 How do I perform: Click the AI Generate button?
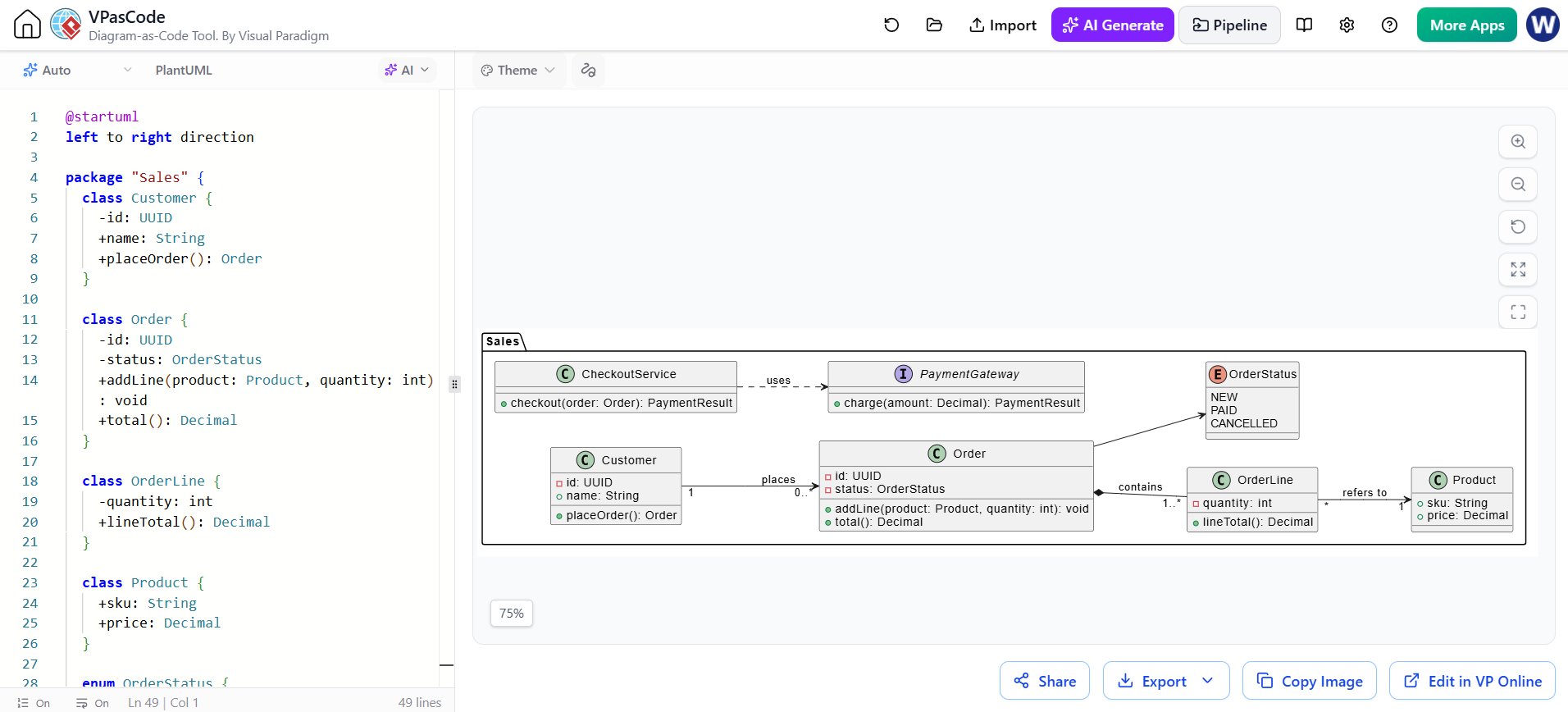coord(1113,25)
